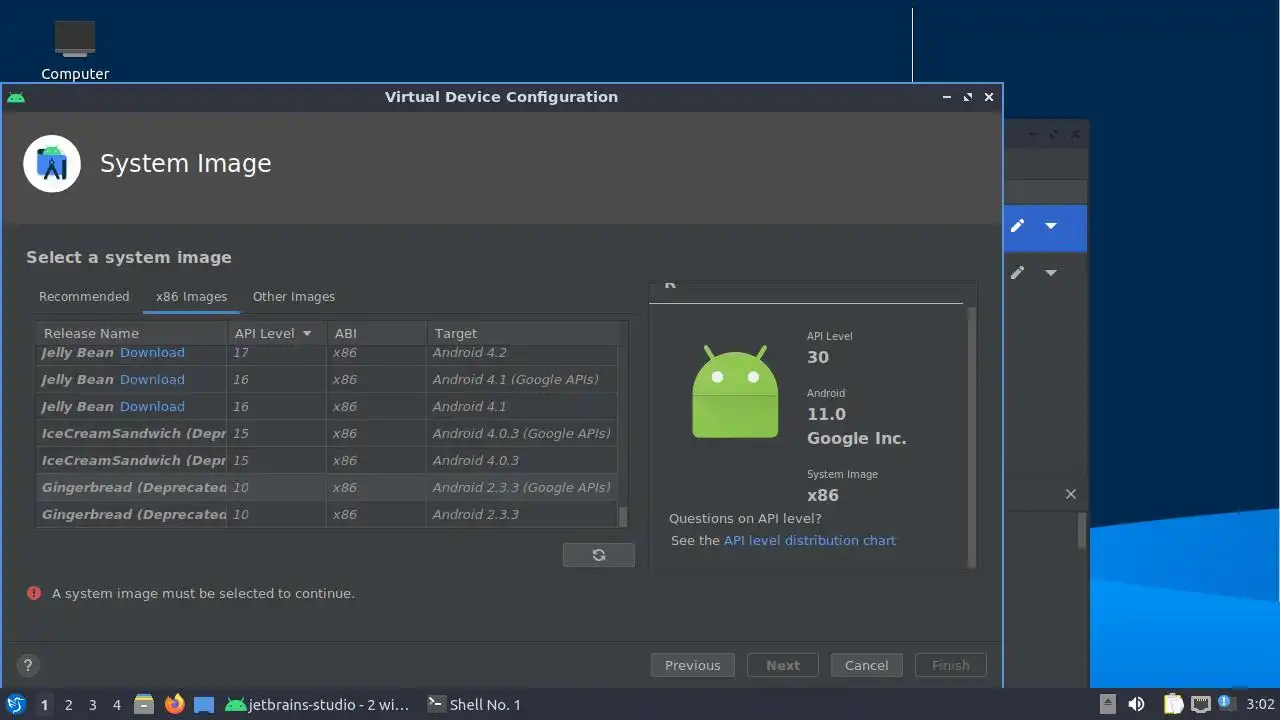This screenshot has width=1280, height=720.
Task: Click the system image table scrollbar thumb
Action: (x=623, y=517)
